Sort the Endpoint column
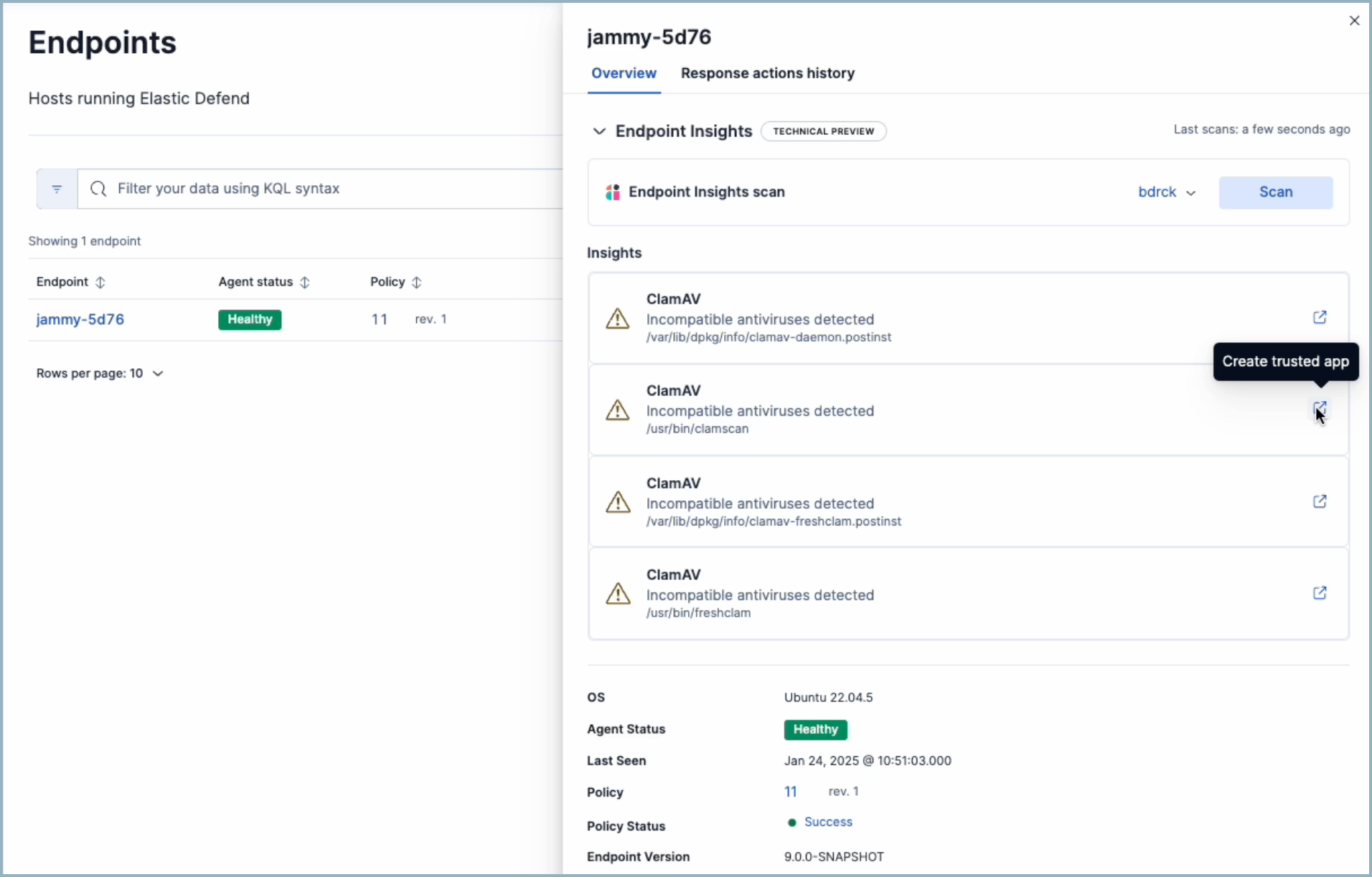This screenshot has height=877, width=1372. click(x=100, y=282)
